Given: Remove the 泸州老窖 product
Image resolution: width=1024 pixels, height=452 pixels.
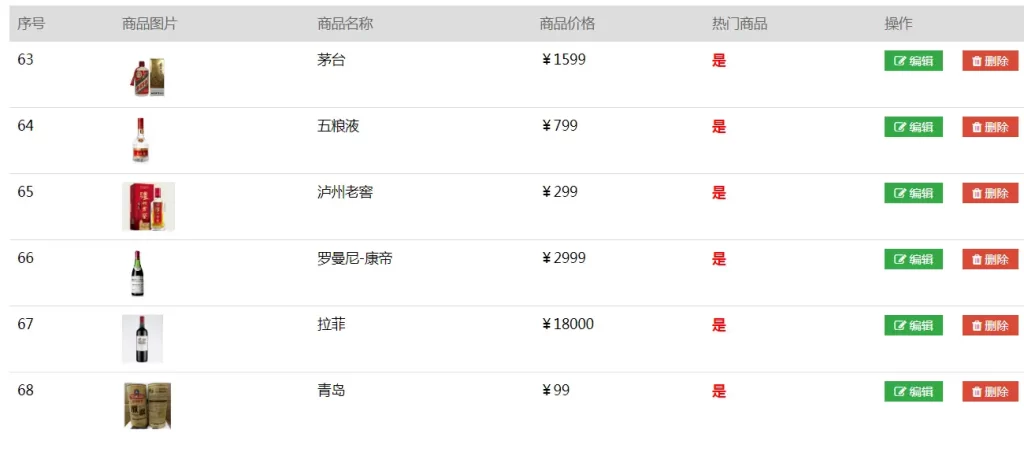Looking at the screenshot, I should (990, 193).
